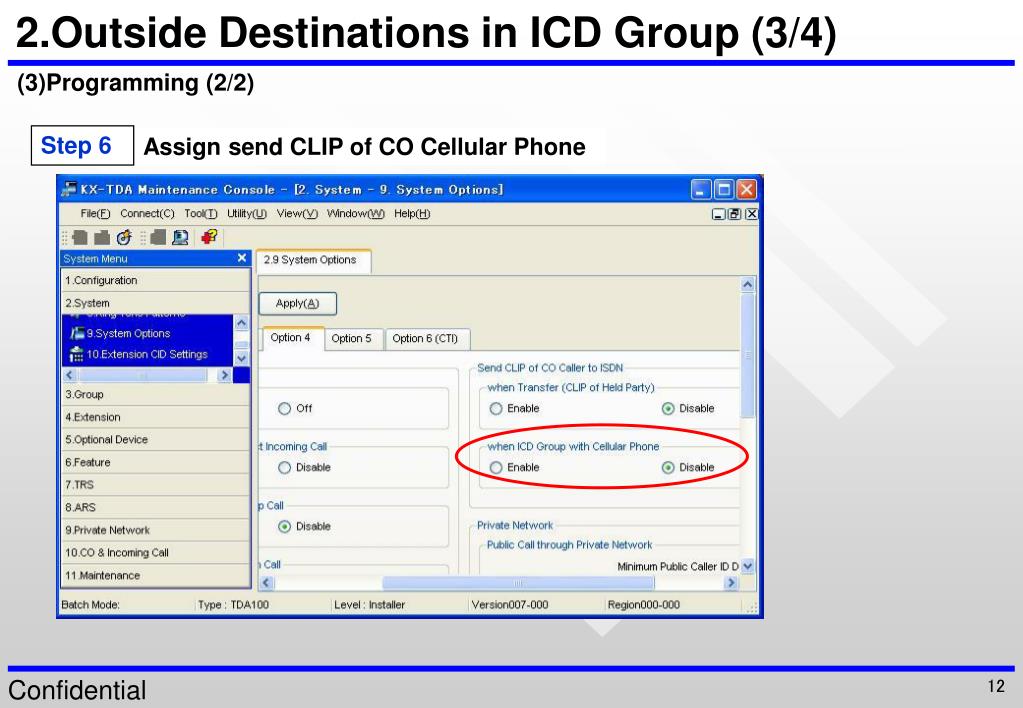Click the Apply(A) button
Screen dimensions: 1023x708
coord(298,303)
